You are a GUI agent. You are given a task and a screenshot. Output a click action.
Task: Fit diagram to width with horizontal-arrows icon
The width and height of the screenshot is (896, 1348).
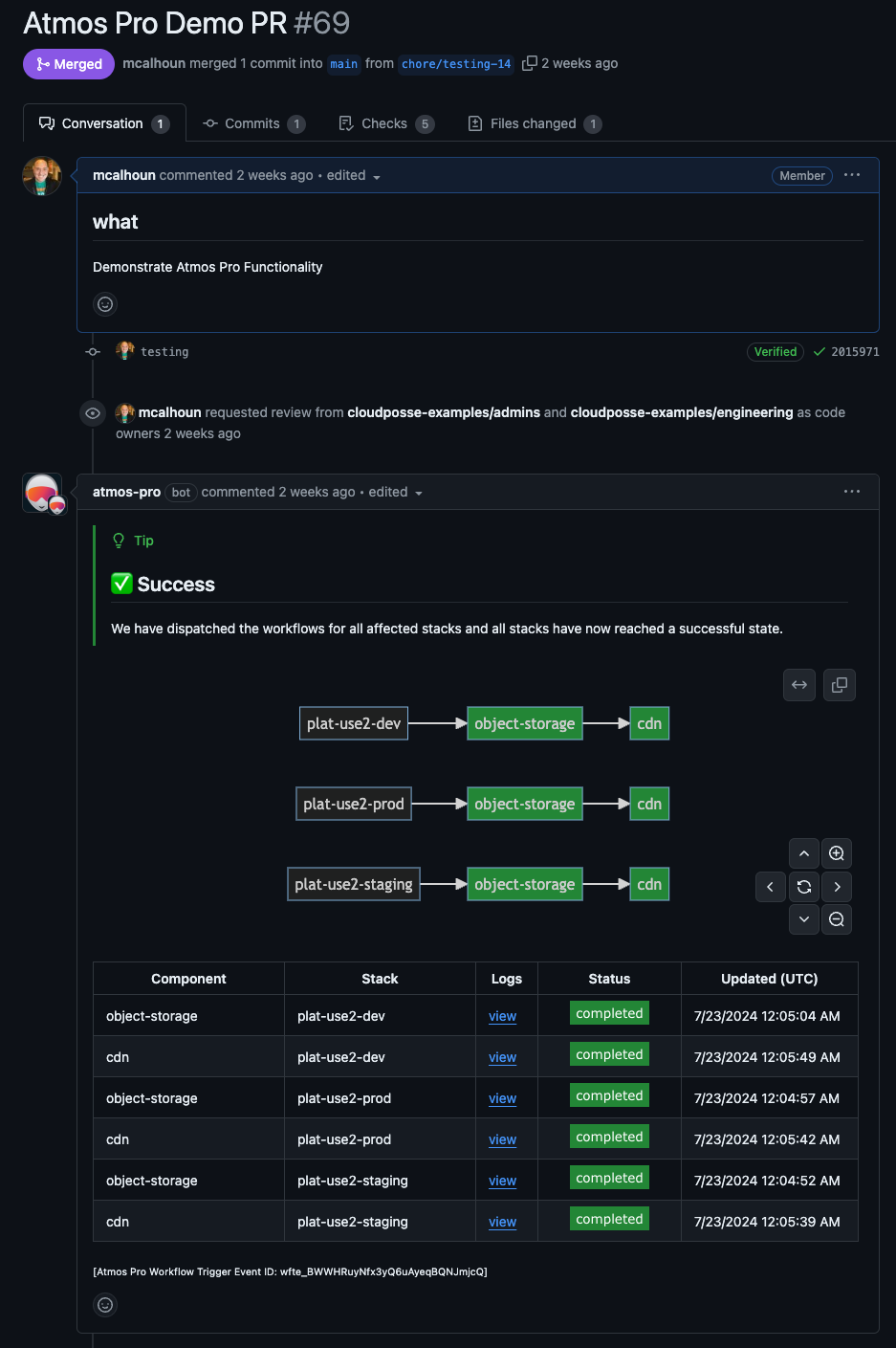799,685
